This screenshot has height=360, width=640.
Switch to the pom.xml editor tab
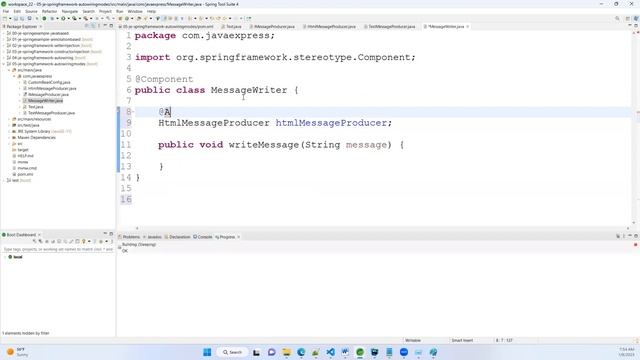point(167,27)
